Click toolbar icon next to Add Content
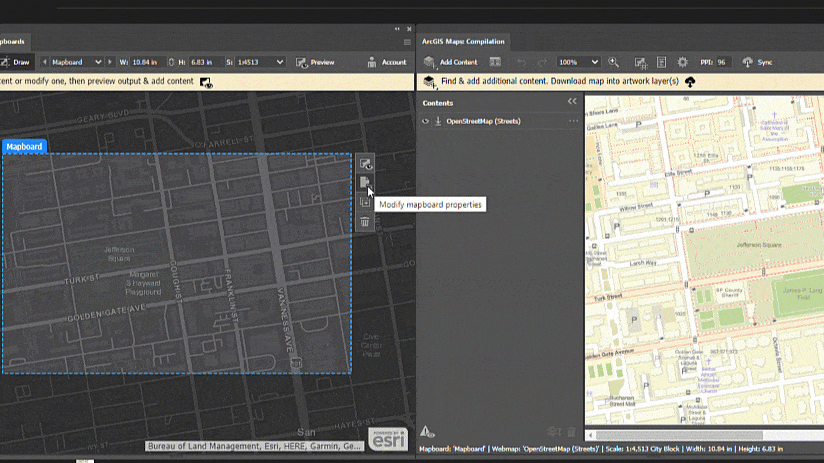The image size is (824, 463). (x=495, y=62)
